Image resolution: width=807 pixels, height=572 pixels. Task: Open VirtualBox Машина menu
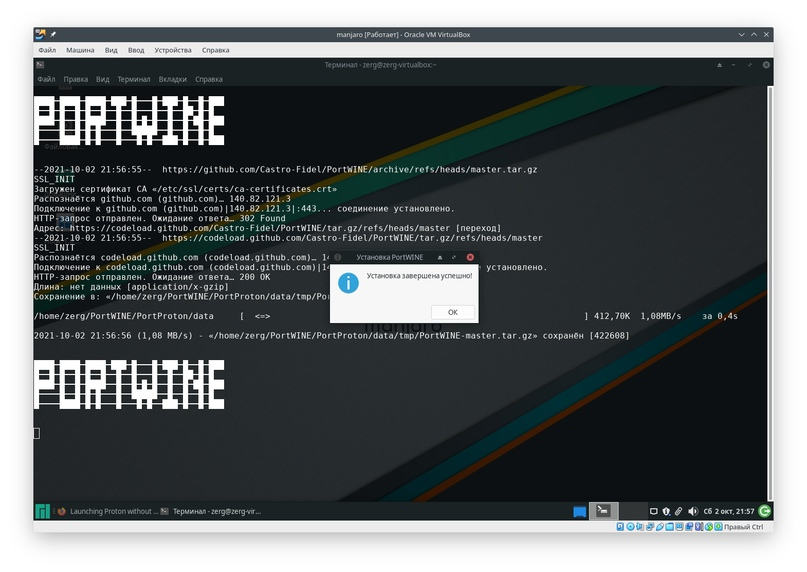pos(80,50)
